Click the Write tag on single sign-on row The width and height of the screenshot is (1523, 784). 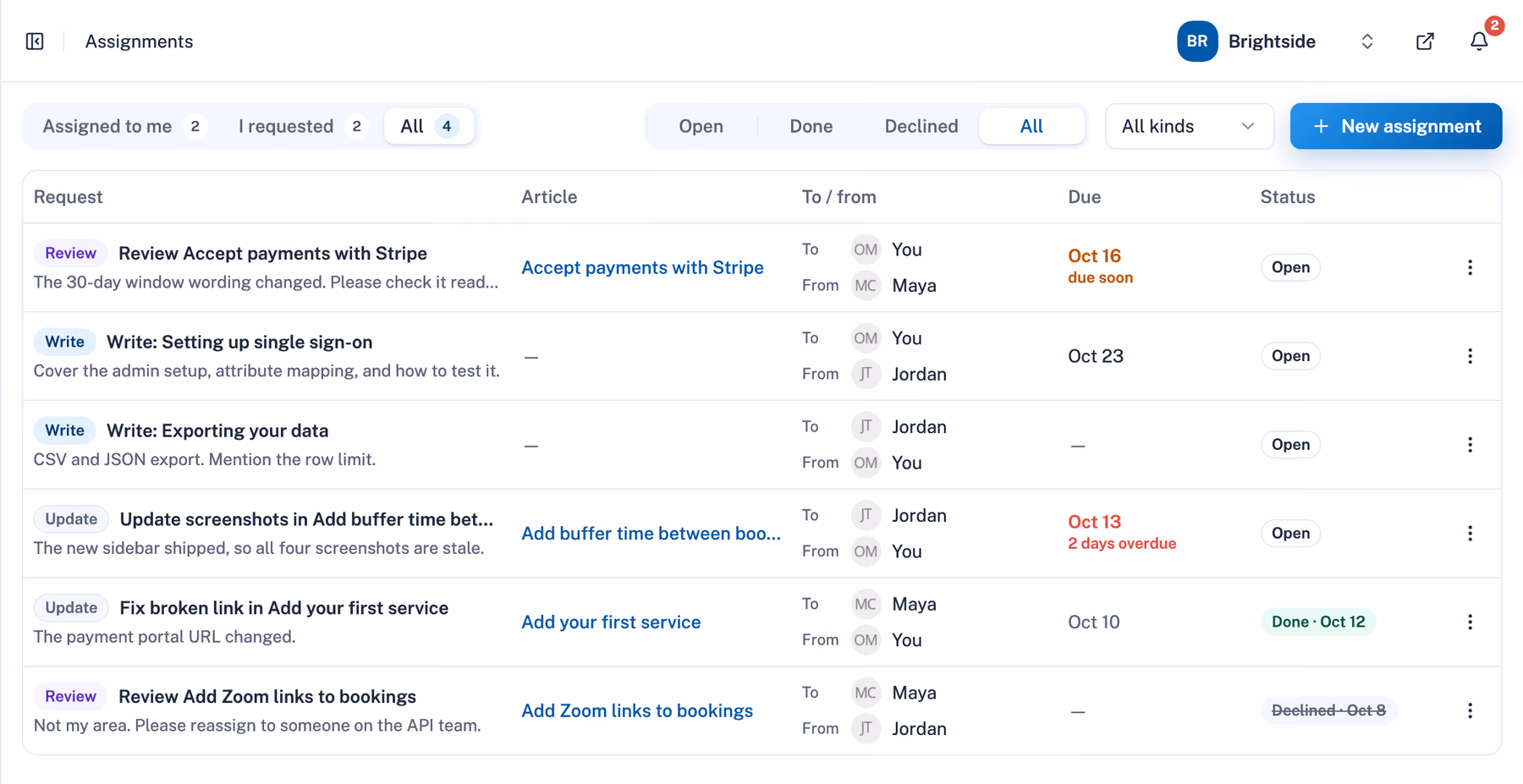64,342
